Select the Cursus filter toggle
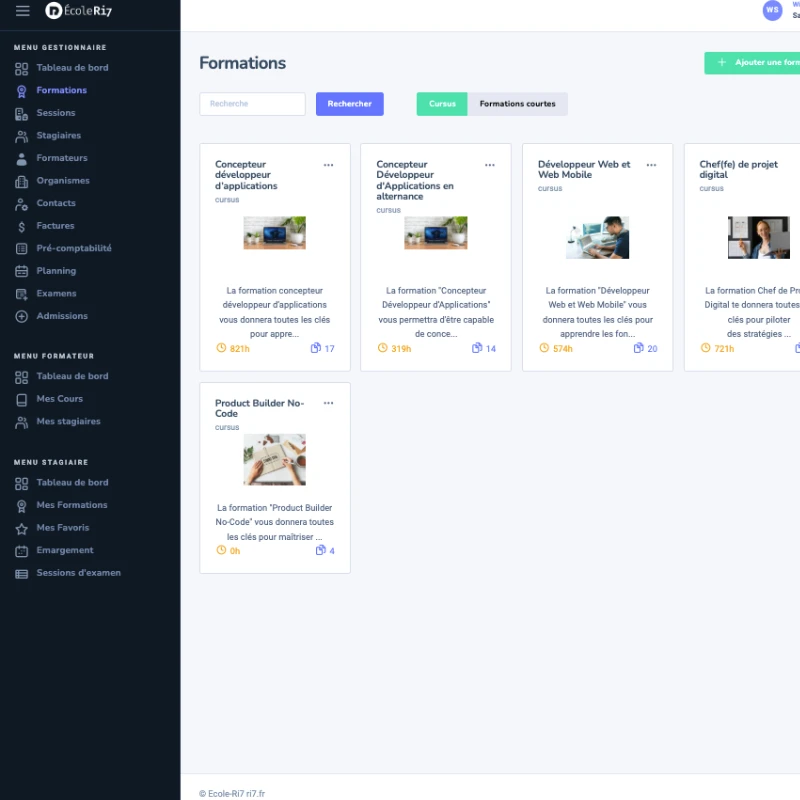This screenshot has height=800, width=800. pyautogui.click(x=442, y=104)
